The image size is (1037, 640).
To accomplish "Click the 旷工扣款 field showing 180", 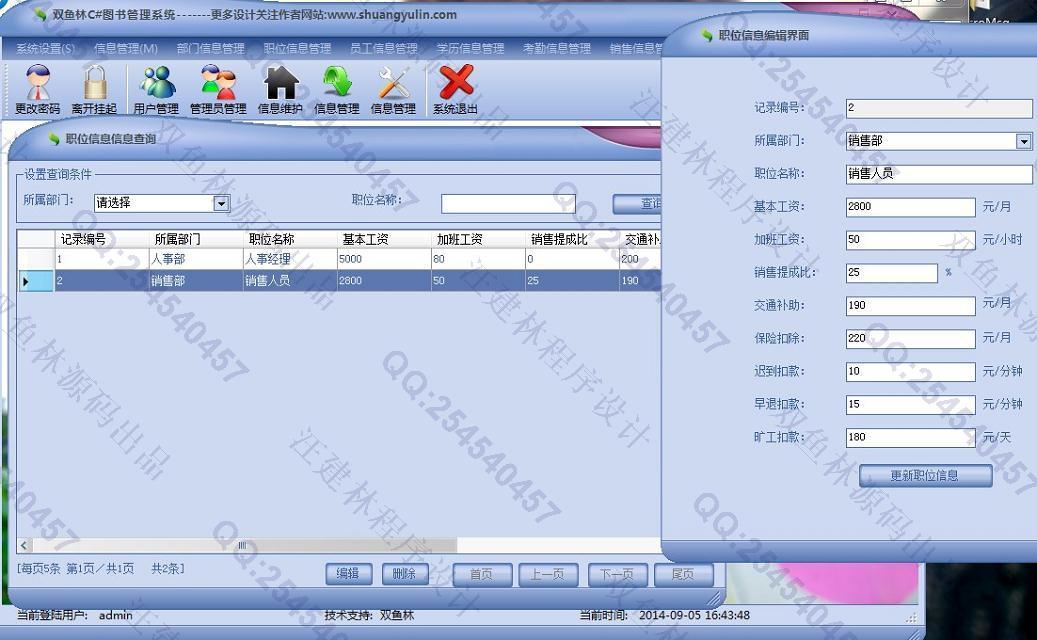I will pyautogui.click(x=911, y=437).
